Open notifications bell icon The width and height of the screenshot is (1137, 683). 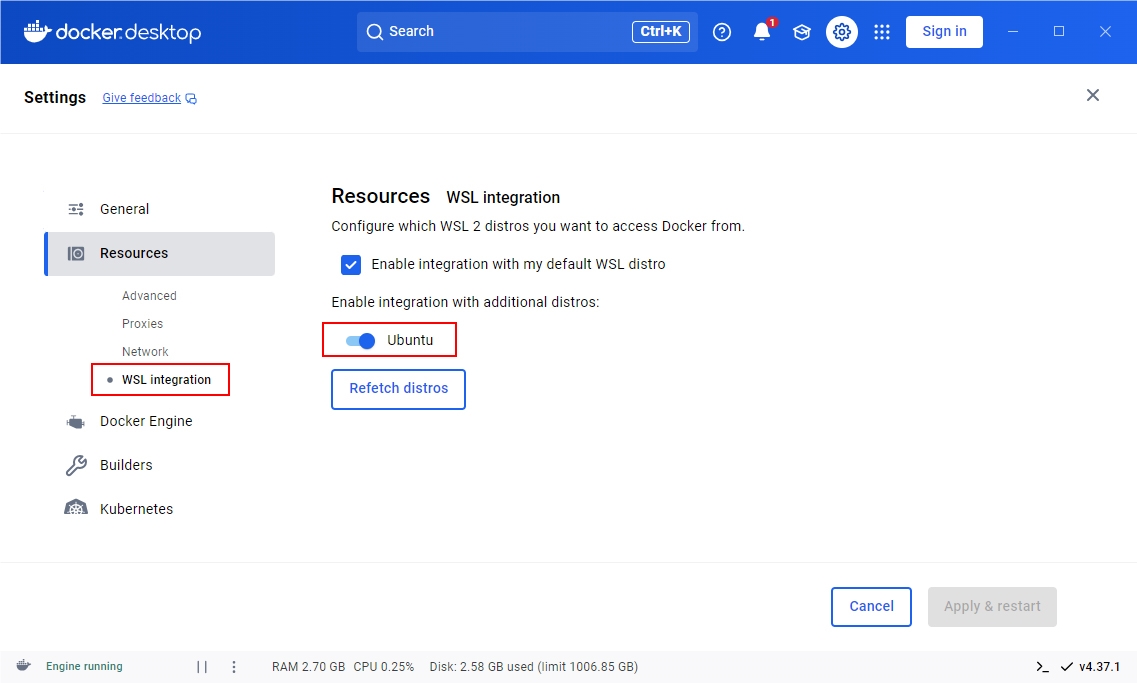click(761, 32)
